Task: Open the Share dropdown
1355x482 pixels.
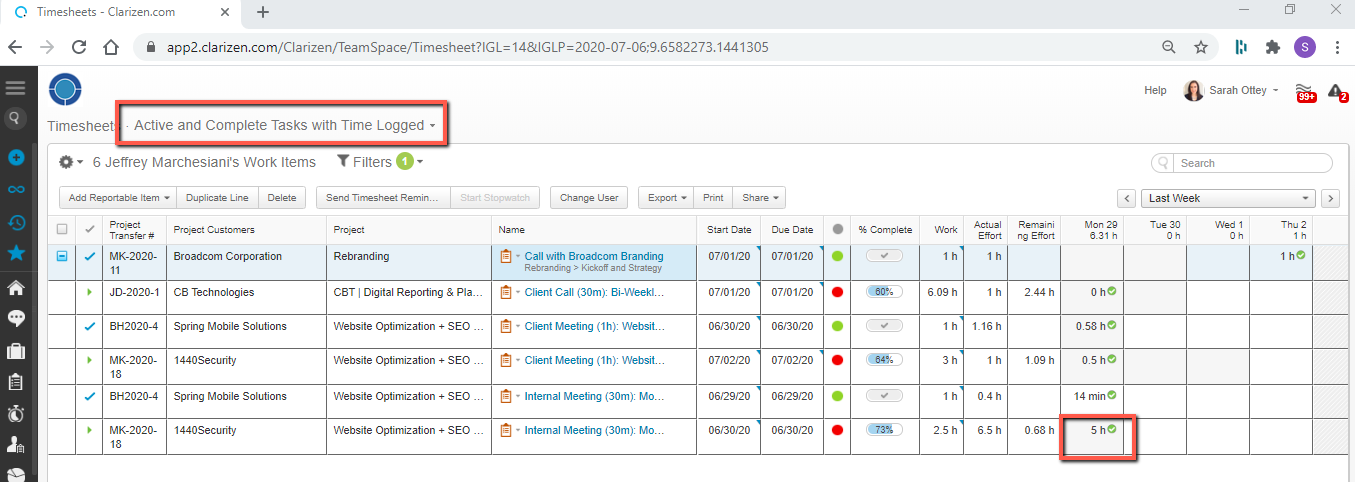Action: tap(759, 198)
